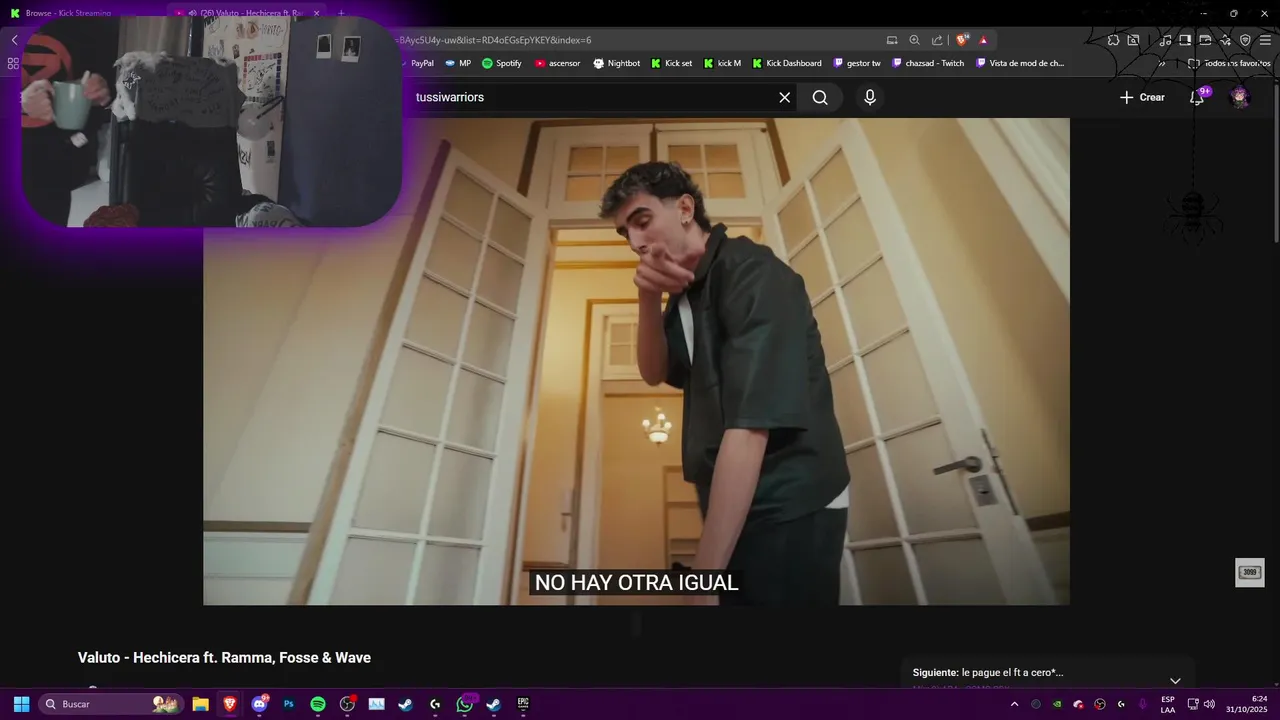Open the Kick Dashboard bookmark
1280x720 pixels.
[786, 63]
